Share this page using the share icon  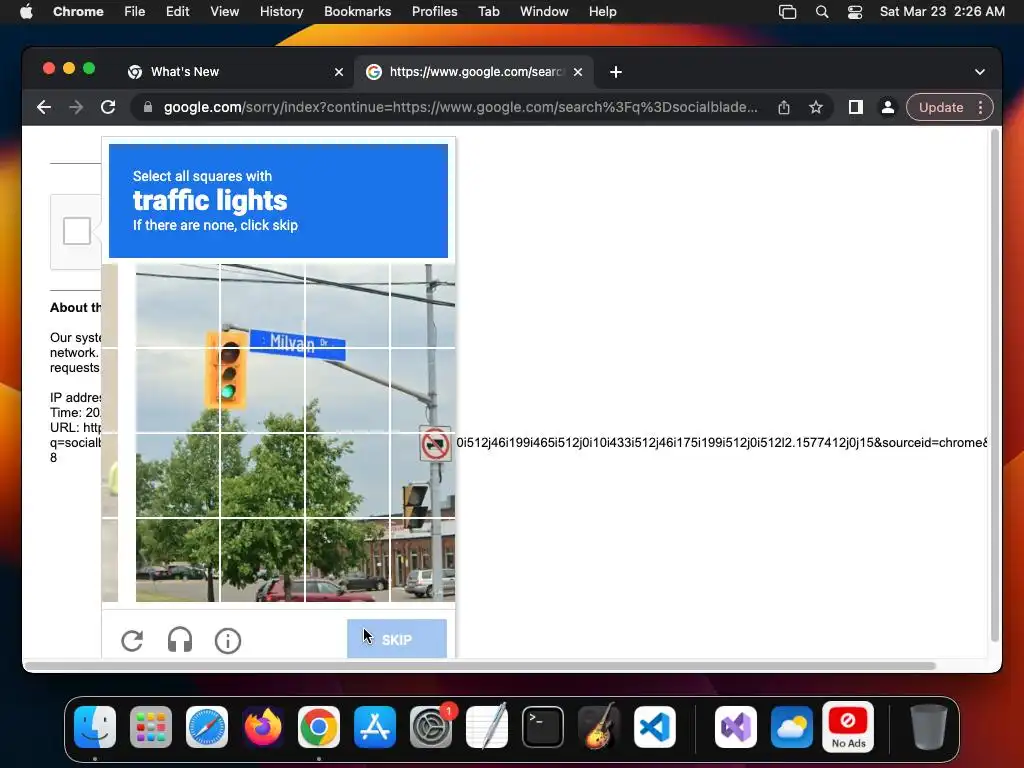coord(784,108)
